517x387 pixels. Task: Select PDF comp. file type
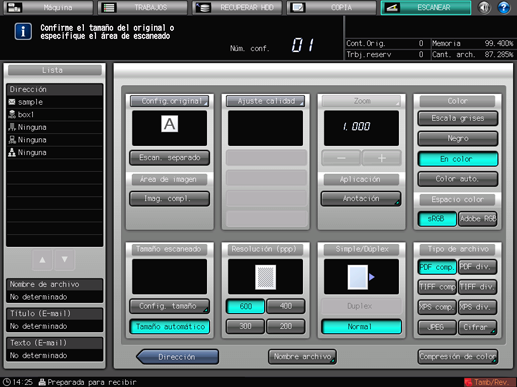(x=437, y=267)
